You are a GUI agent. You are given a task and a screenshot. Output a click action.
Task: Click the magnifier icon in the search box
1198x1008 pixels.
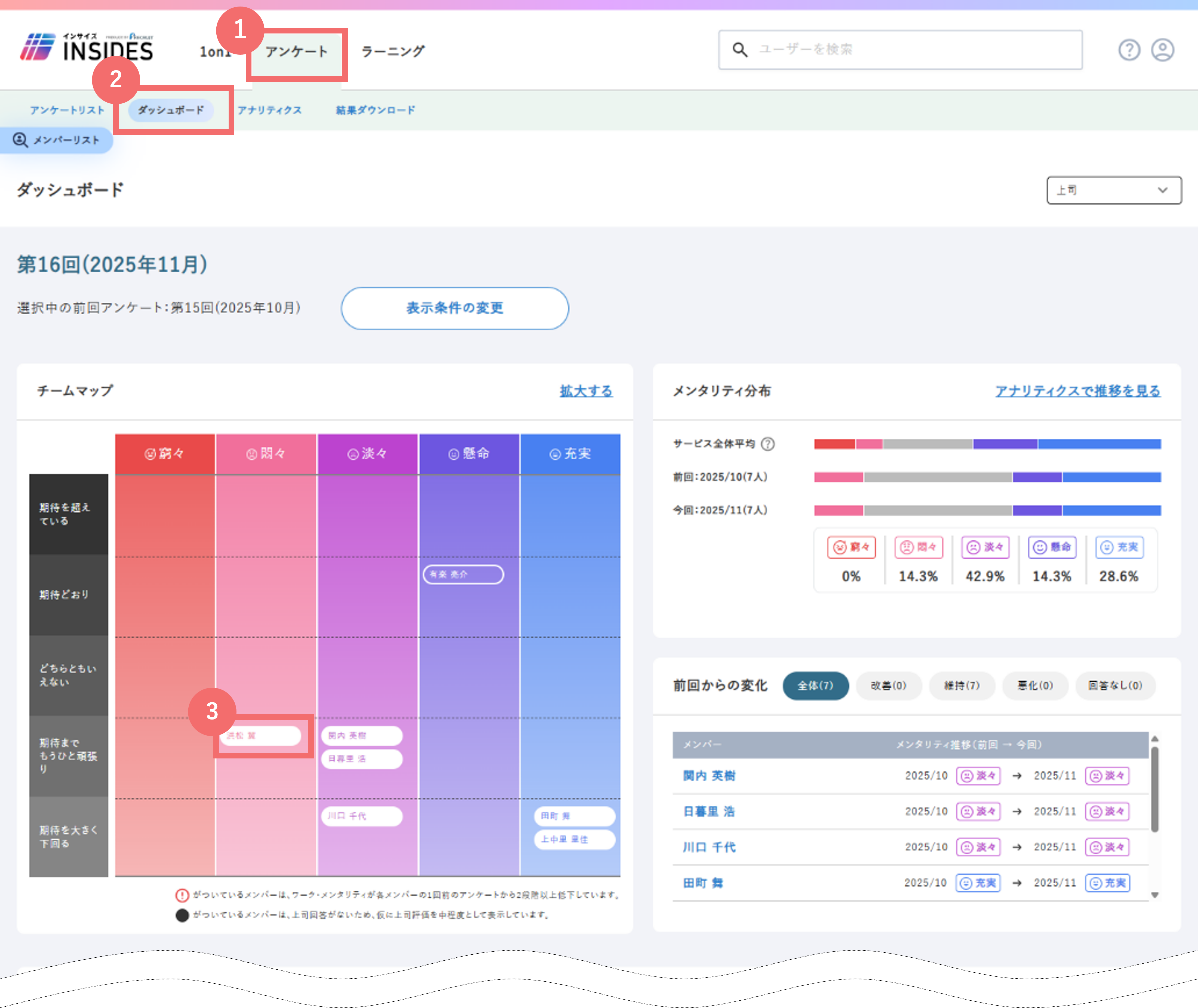[740, 50]
